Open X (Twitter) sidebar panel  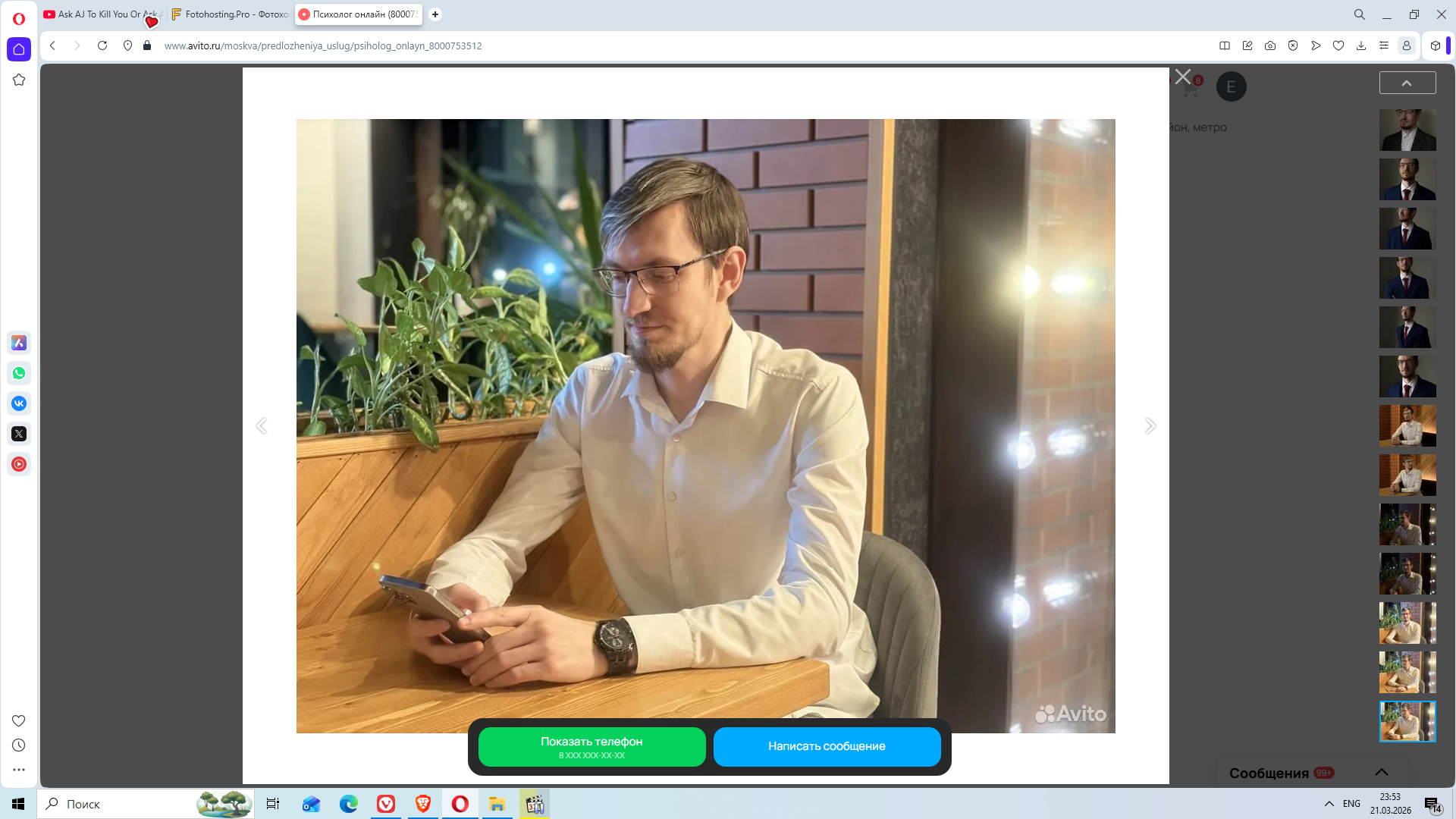(19, 434)
